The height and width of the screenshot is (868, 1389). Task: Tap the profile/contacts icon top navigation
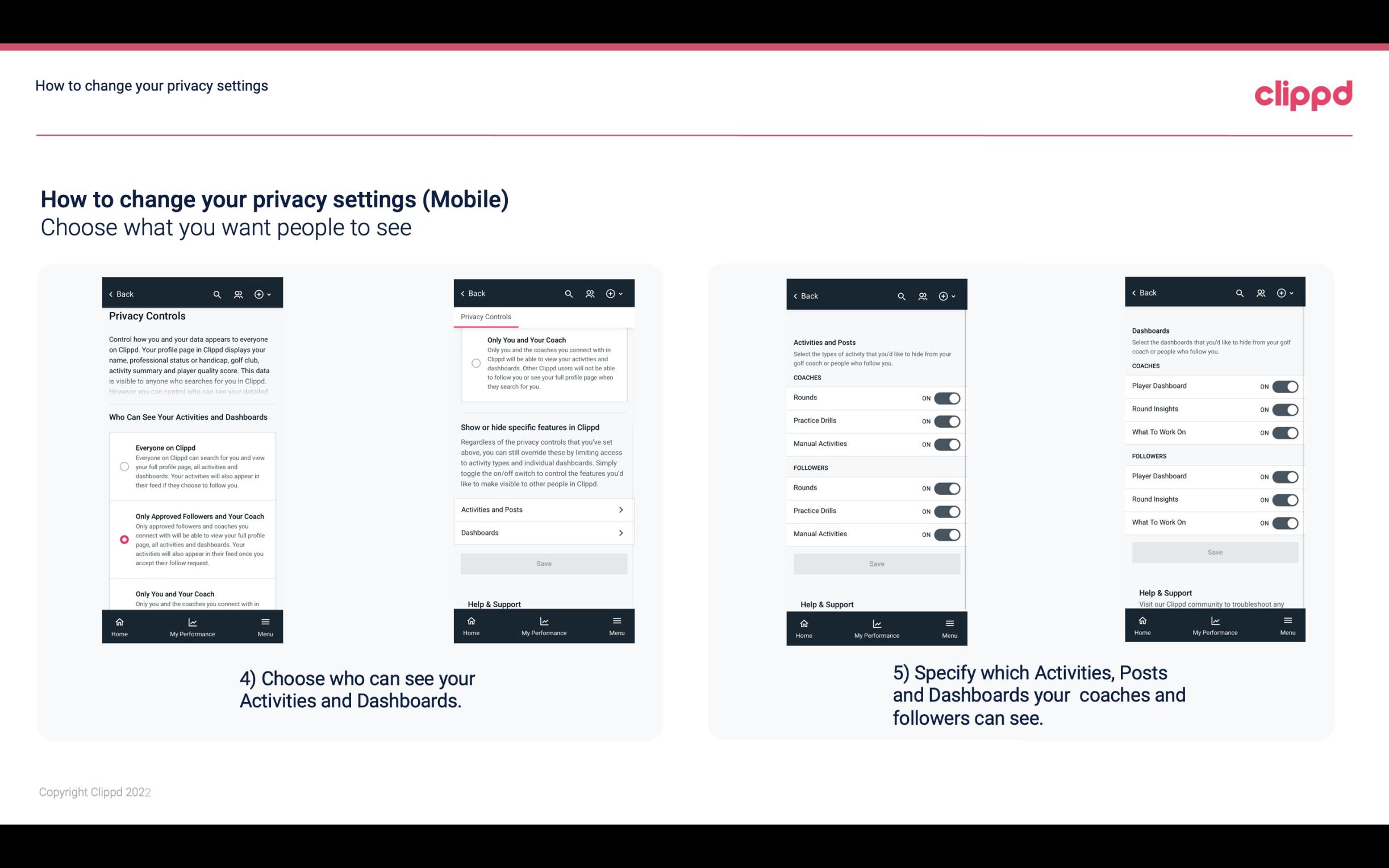click(237, 293)
